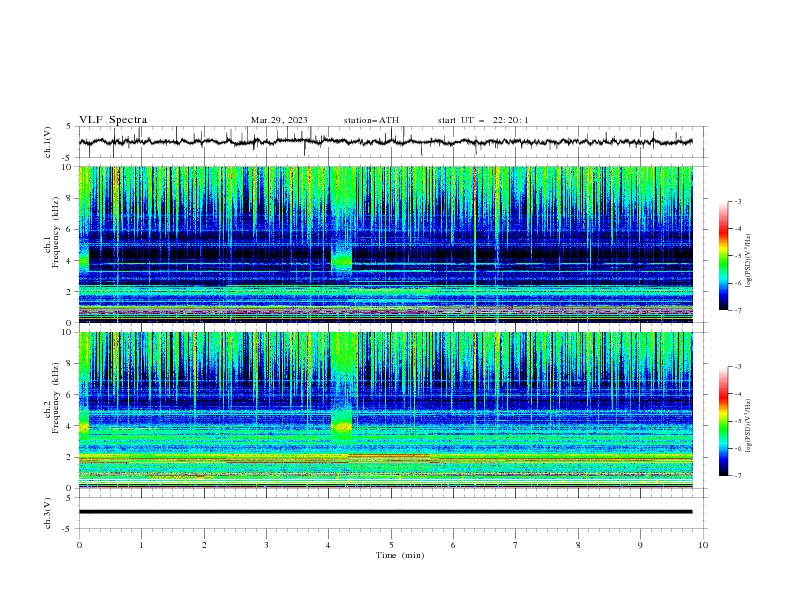
Task: Click the 4 kHz emission burst in ch.1 spectrogram near minute 4
Action: point(341,259)
